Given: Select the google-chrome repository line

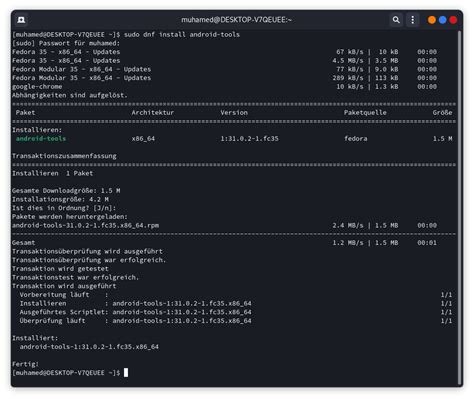Looking at the screenshot, I should click(x=224, y=86).
